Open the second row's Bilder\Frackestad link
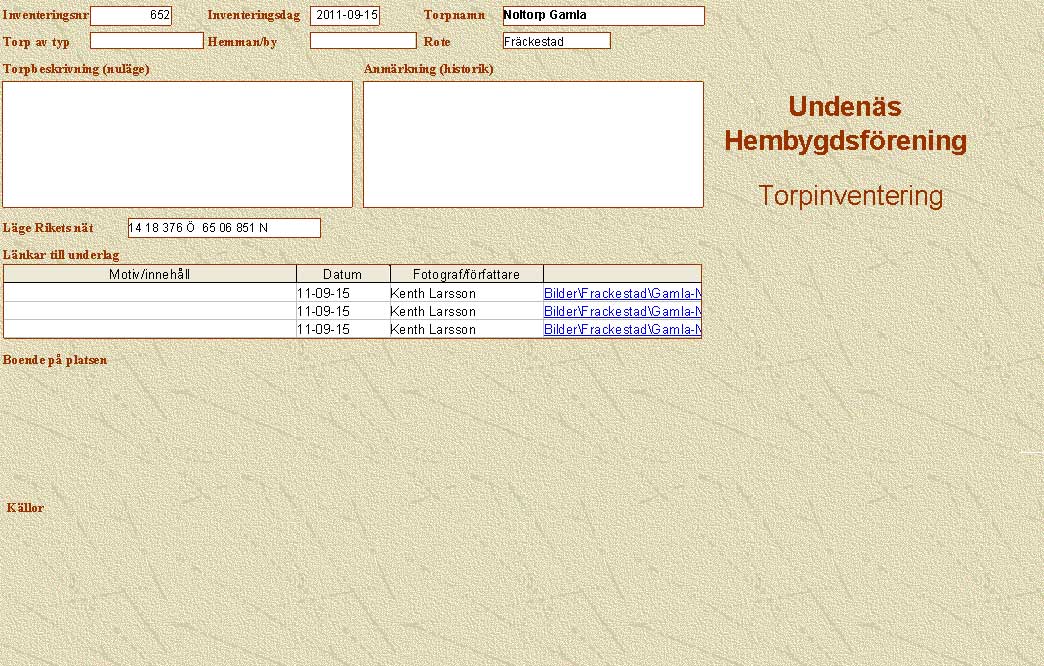 (x=621, y=312)
